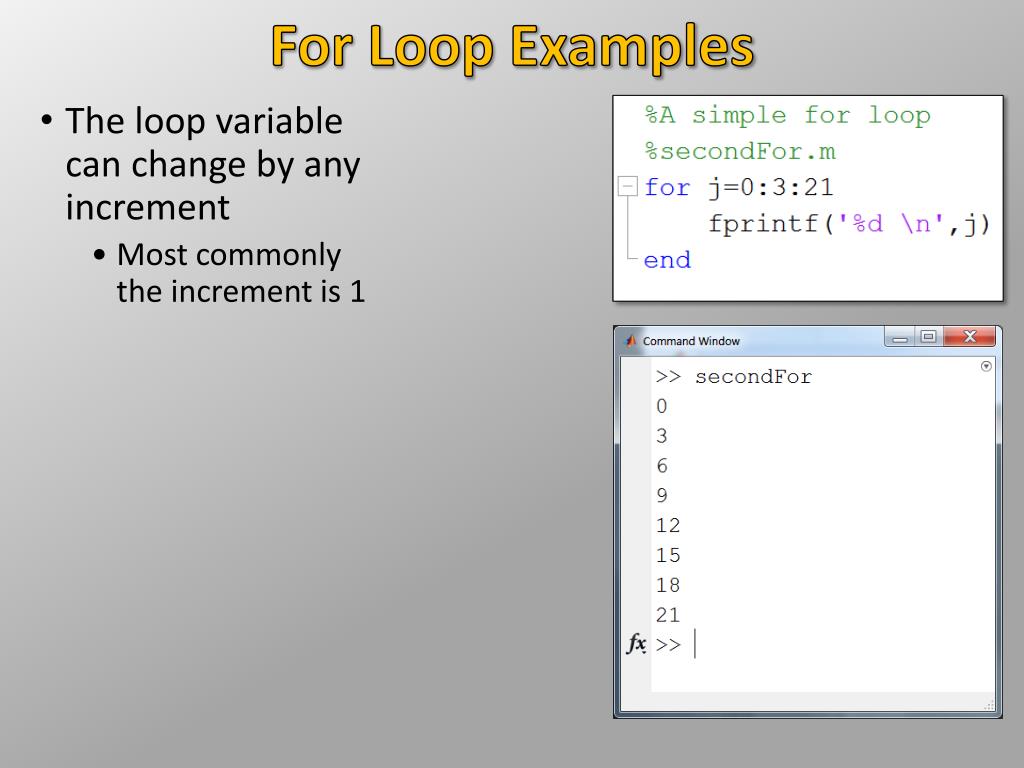Click the output value 21

[x=668, y=615]
